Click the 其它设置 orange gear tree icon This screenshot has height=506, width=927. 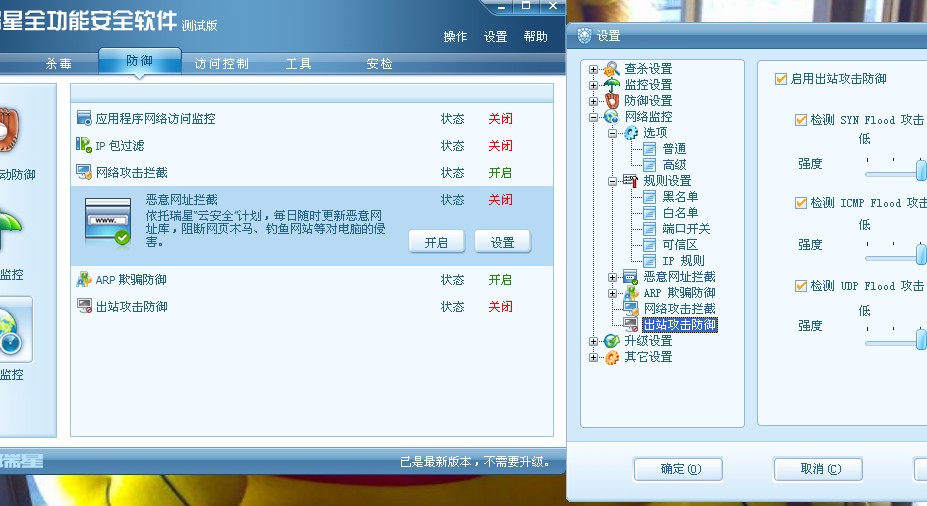coord(612,356)
